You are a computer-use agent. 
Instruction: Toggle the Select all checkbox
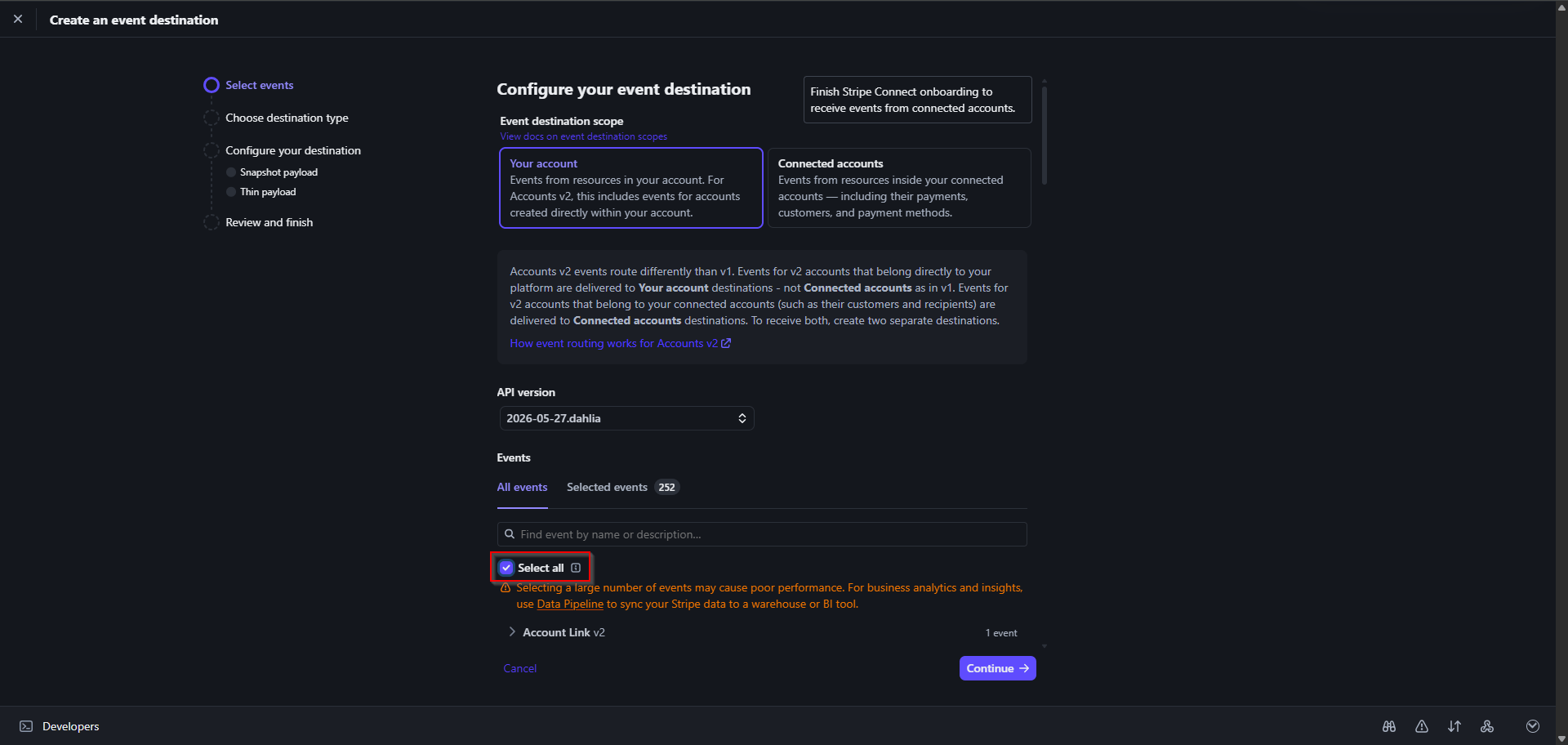506,568
